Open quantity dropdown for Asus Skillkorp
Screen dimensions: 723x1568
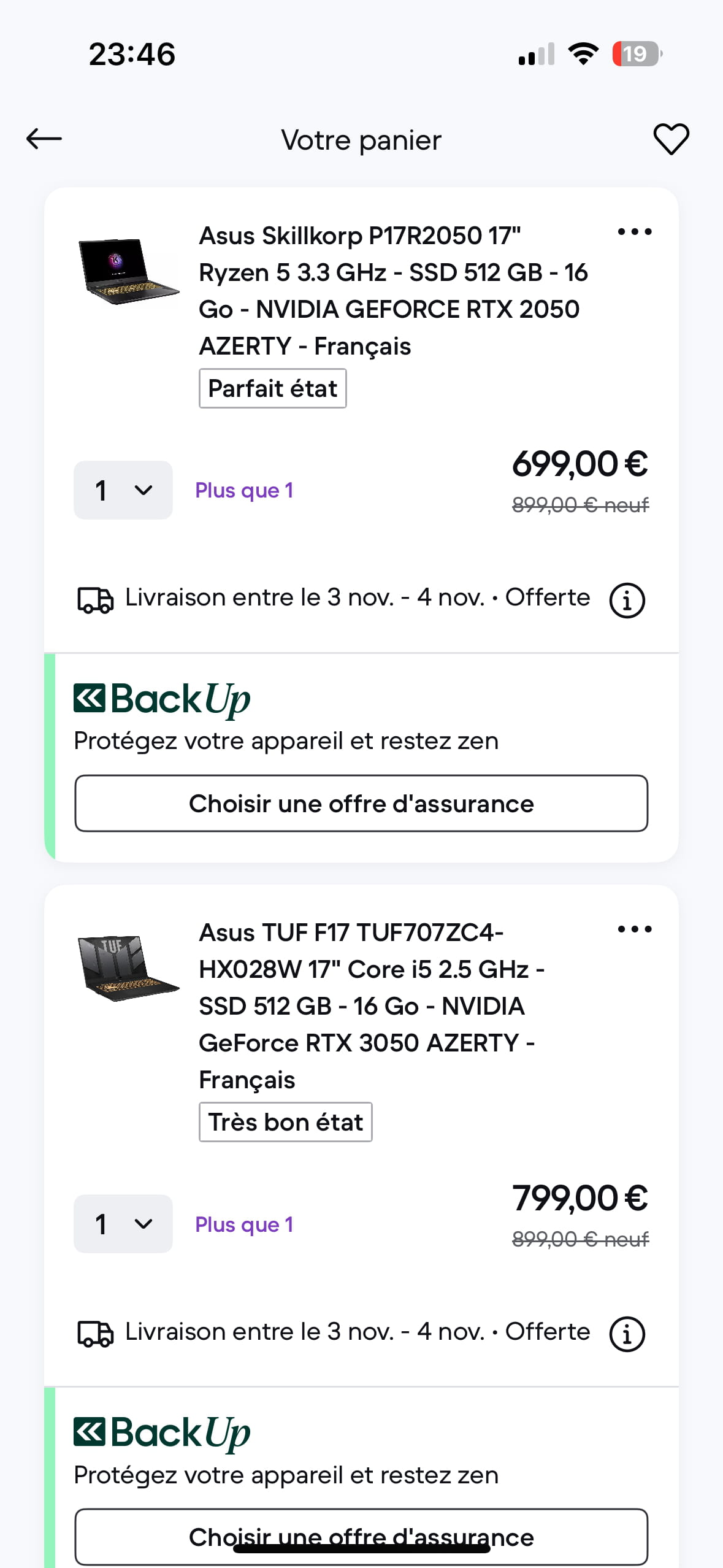coord(123,490)
